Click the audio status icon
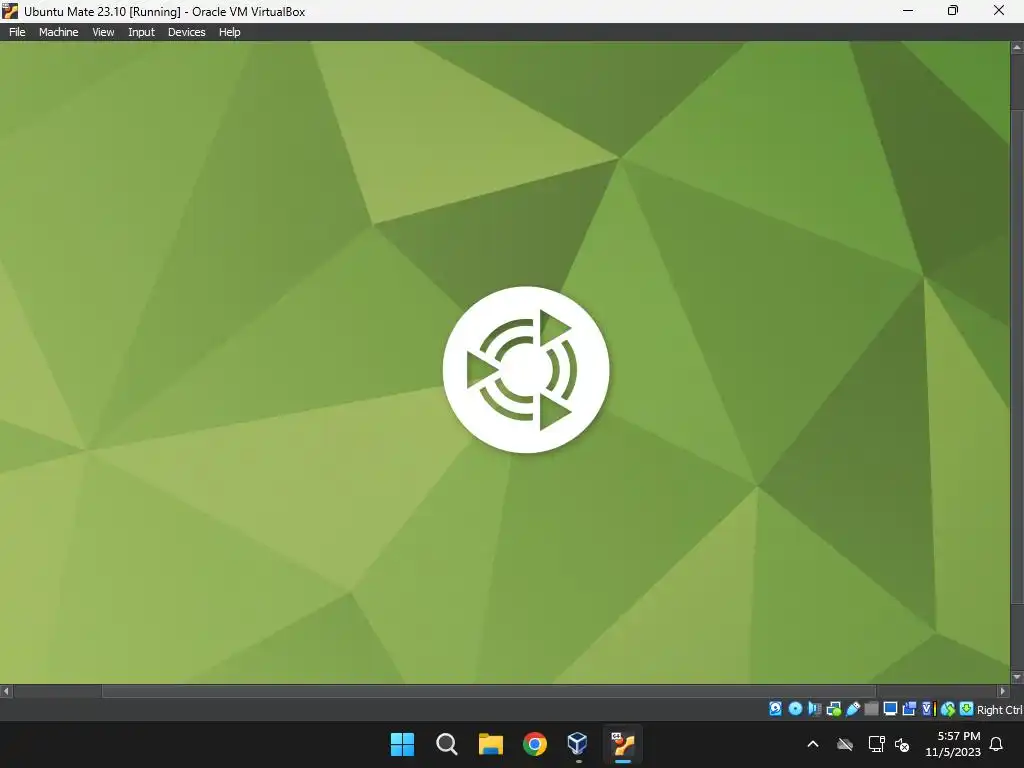The image size is (1024, 768). pyautogui.click(x=814, y=709)
